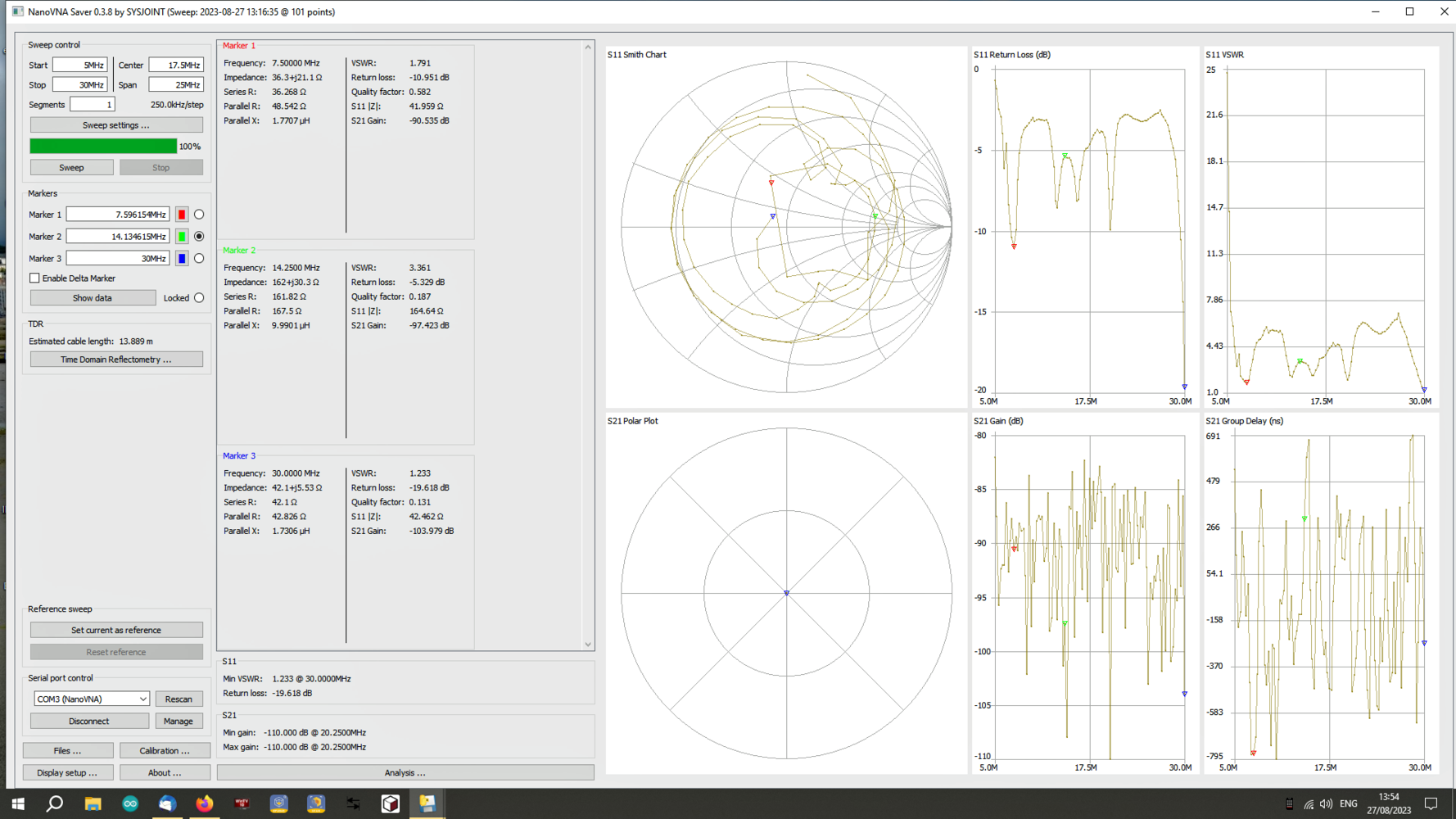
Task: Click marker panel scroll-up arrow
Action: 588,48
